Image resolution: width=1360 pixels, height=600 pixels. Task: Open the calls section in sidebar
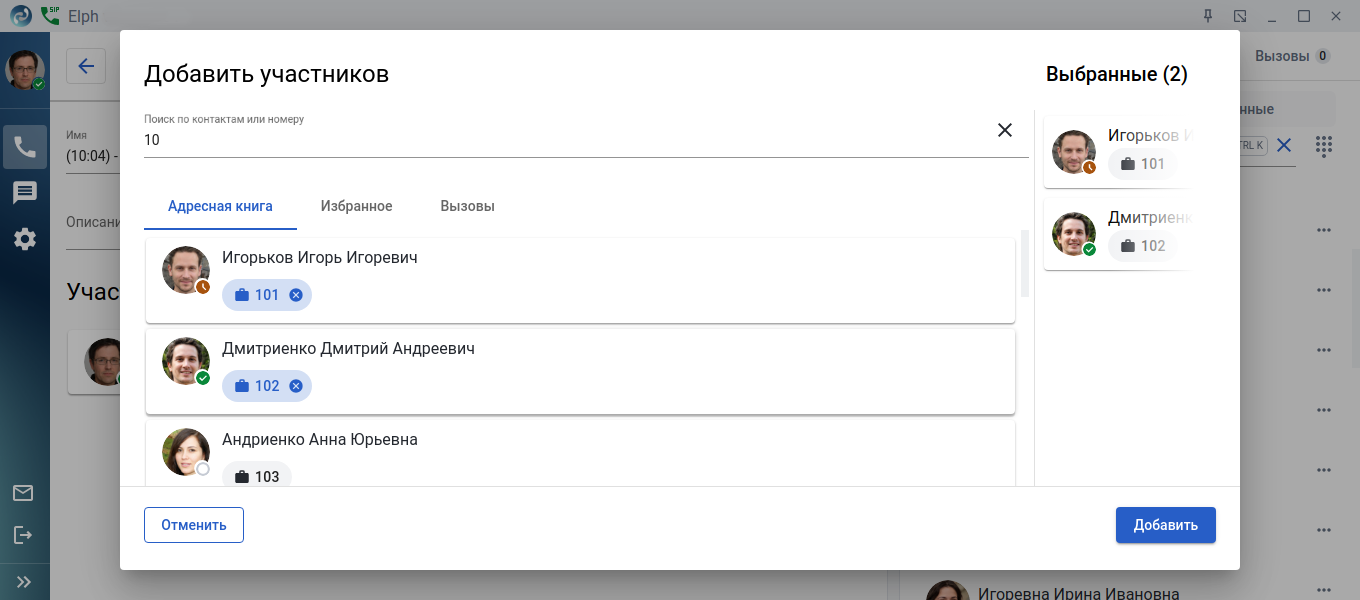pos(25,147)
